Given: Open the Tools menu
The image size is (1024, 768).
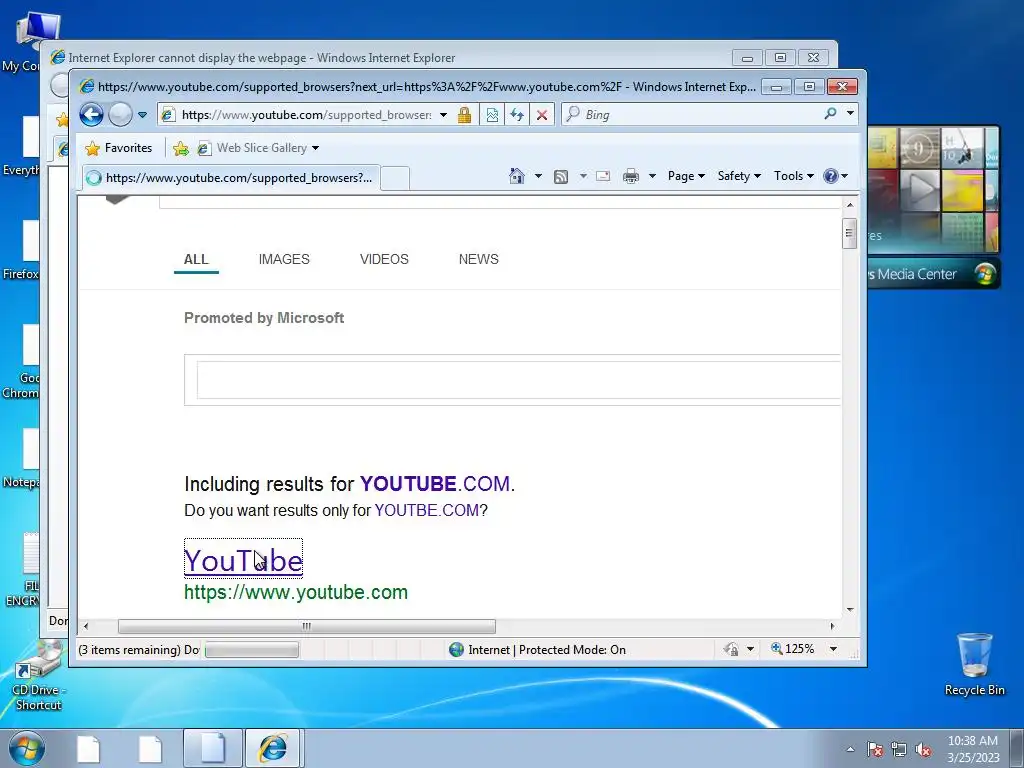Looking at the screenshot, I should tap(793, 176).
